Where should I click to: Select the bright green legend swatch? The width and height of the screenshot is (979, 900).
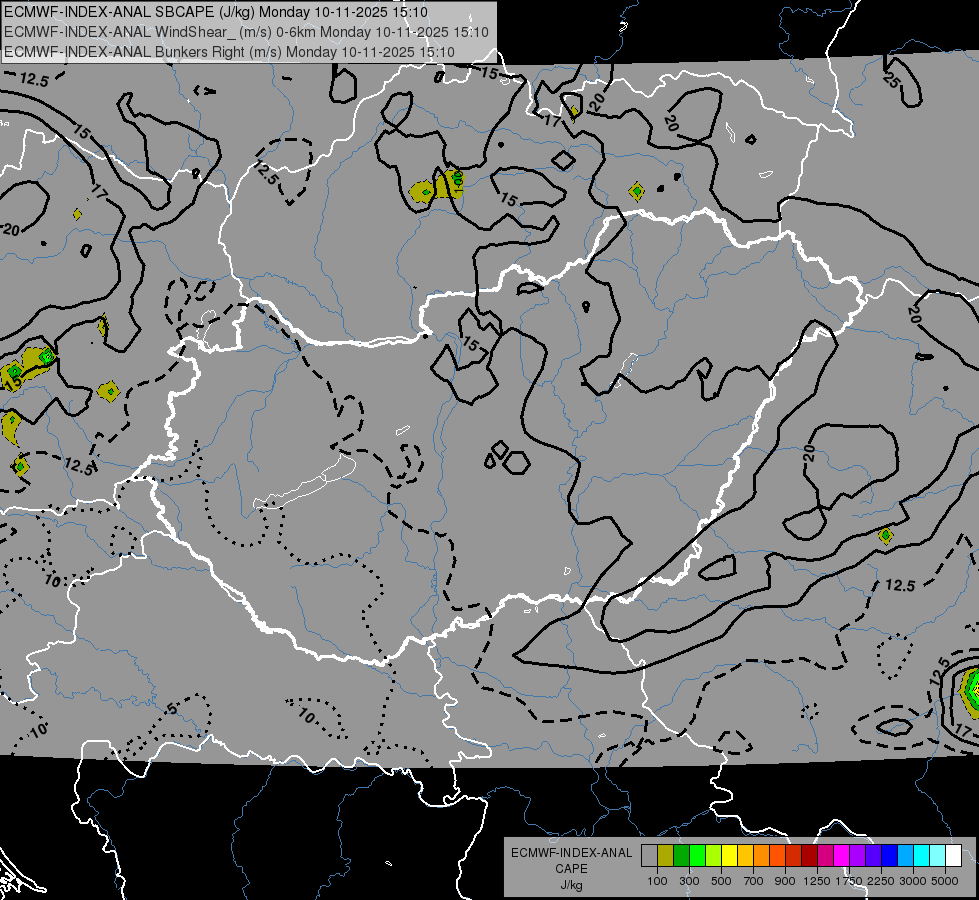point(697,855)
